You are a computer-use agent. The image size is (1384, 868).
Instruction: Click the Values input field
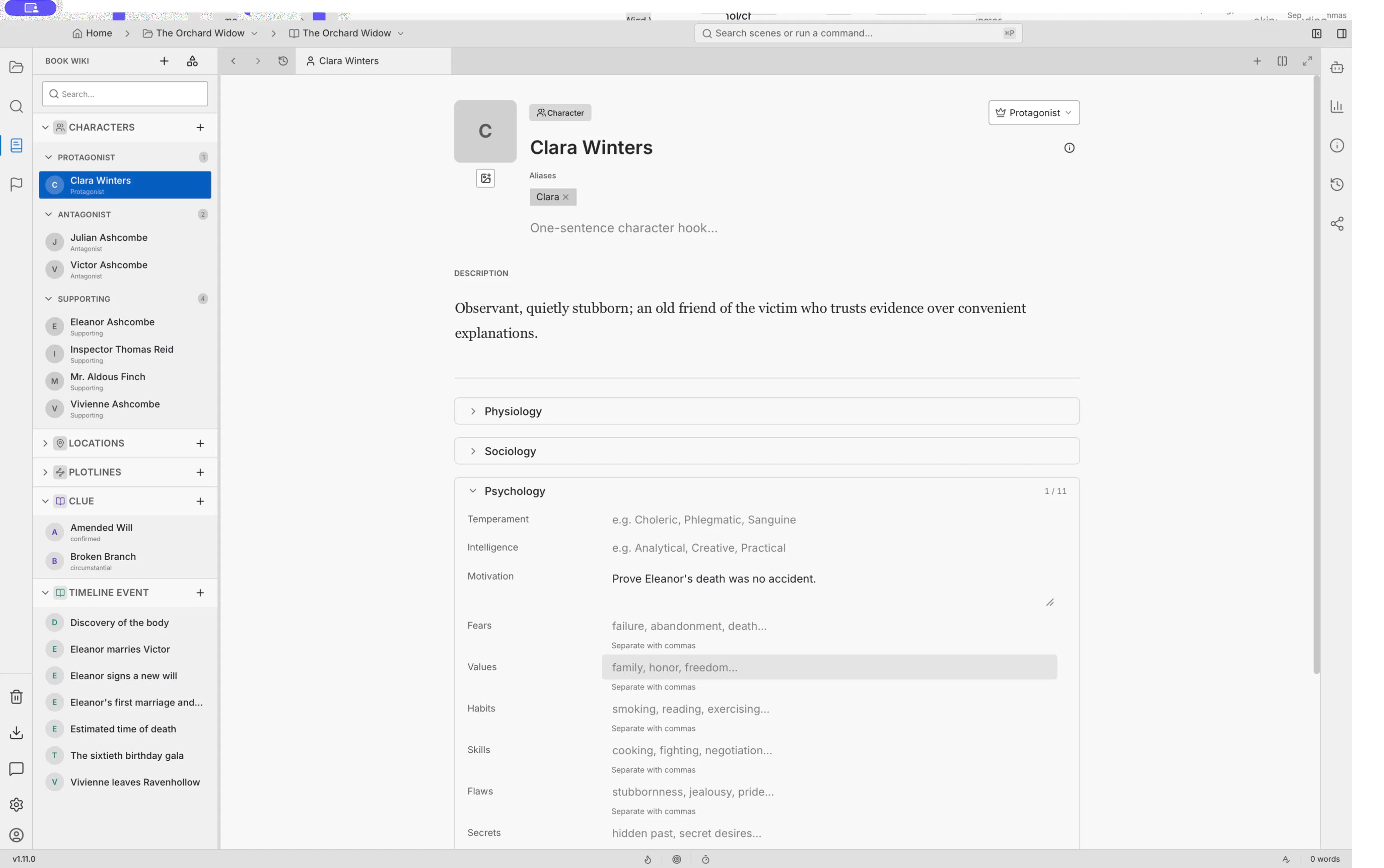pos(829,667)
